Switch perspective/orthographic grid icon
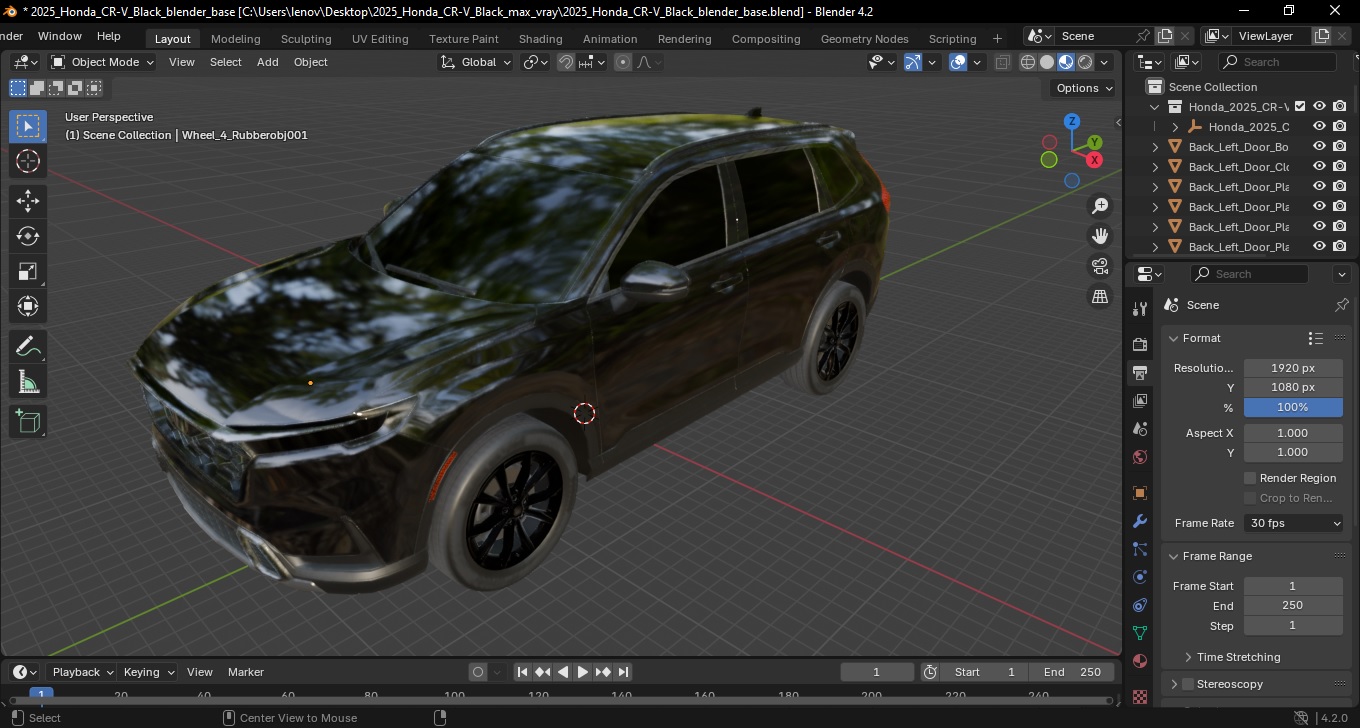Viewport: 1360px width, 728px height. click(1100, 296)
